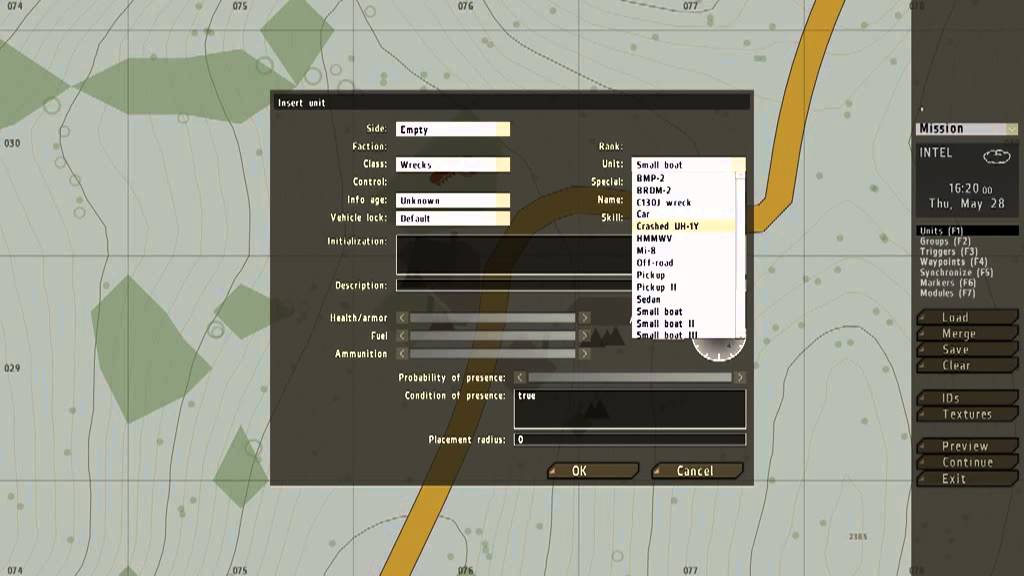Decrease Ammunition with left arrow

click(x=402, y=353)
